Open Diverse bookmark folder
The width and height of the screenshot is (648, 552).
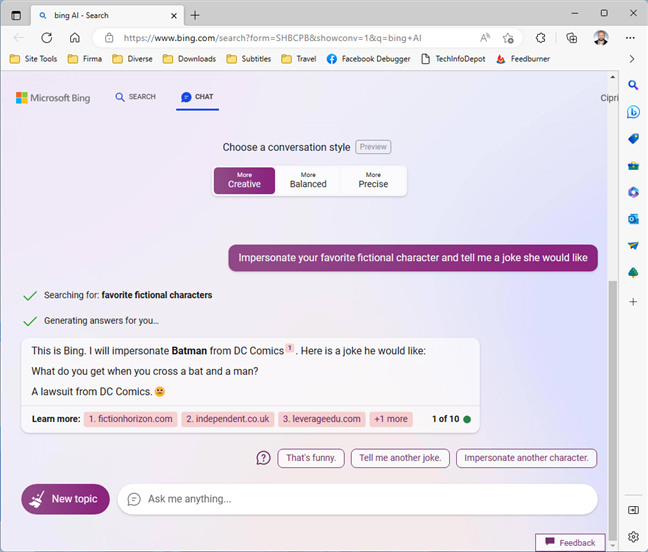coord(132,59)
